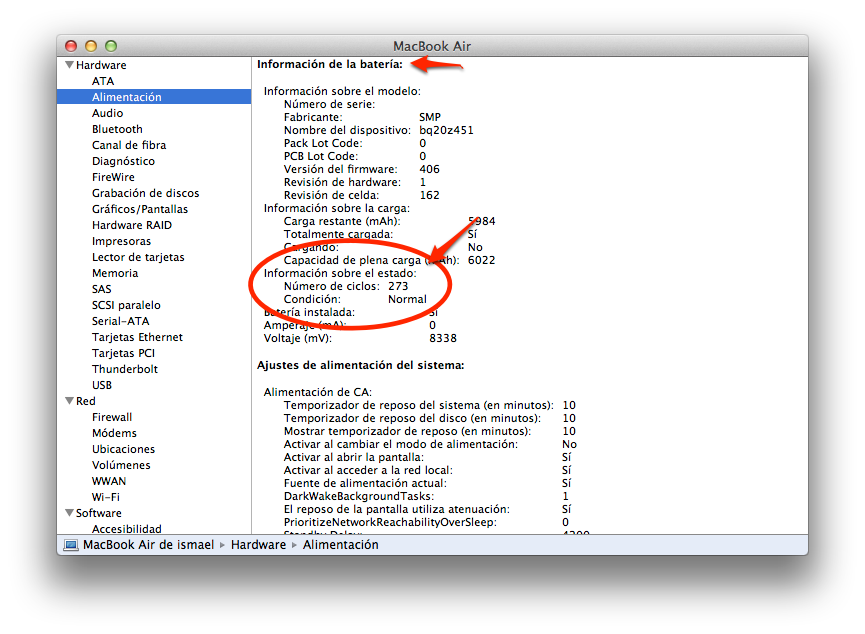This screenshot has width=865, height=634.
Task: Click the condition value 'Normal'
Action: click(x=408, y=299)
